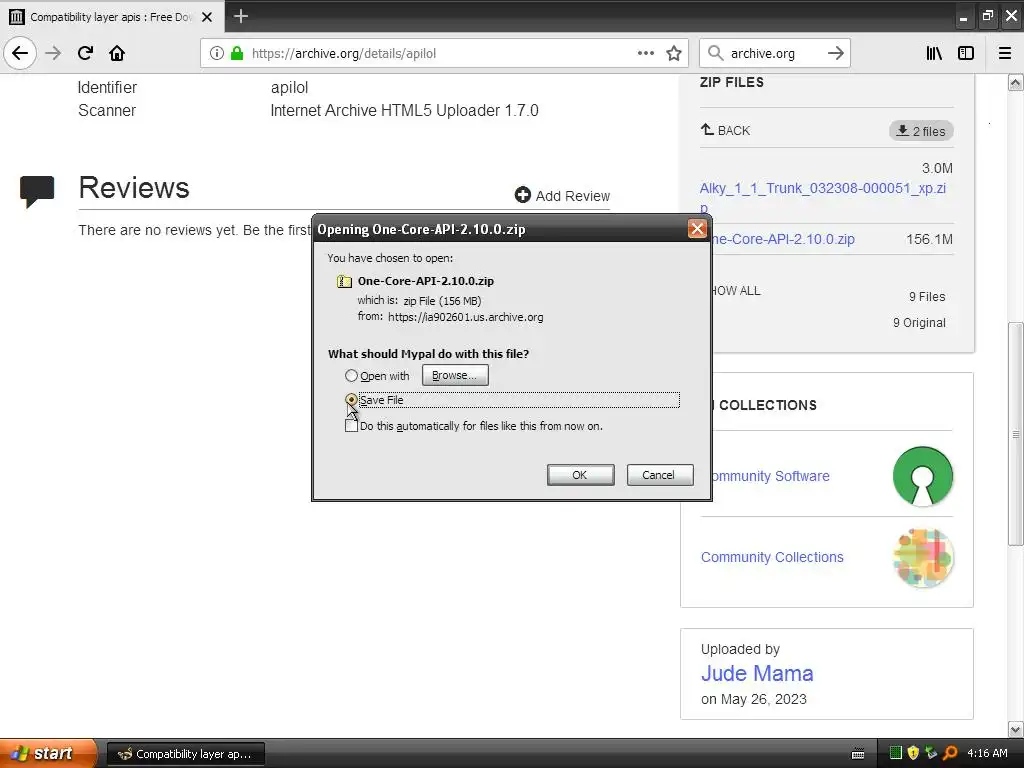Click the Forward arrow button
Viewport: 1024px width, 768px height.
[x=53, y=53]
